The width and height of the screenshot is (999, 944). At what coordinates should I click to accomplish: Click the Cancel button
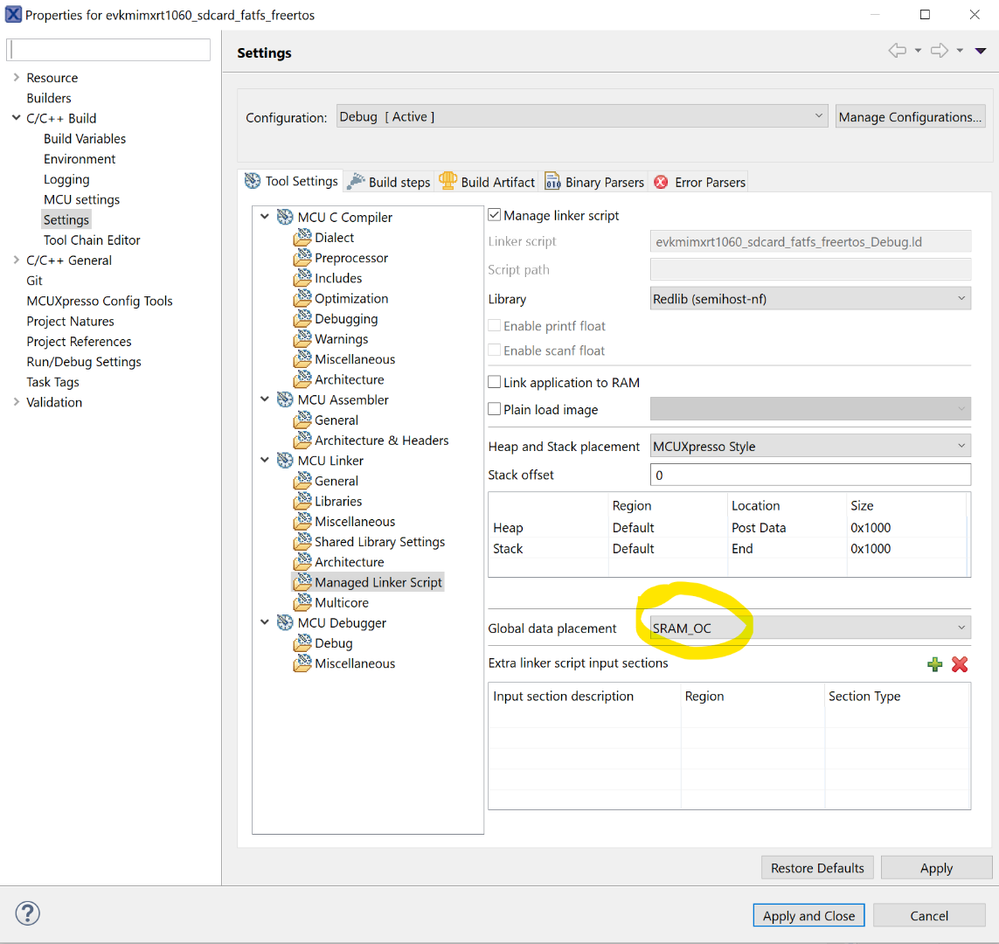pyautogui.click(x=929, y=915)
